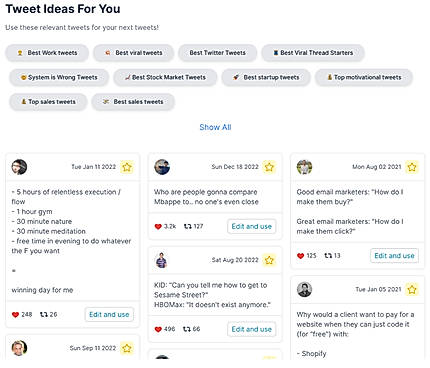Image resolution: width=430 pixels, height=368 pixels.
Task: Expand categories with Show All
Action: (x=215, y=127)
